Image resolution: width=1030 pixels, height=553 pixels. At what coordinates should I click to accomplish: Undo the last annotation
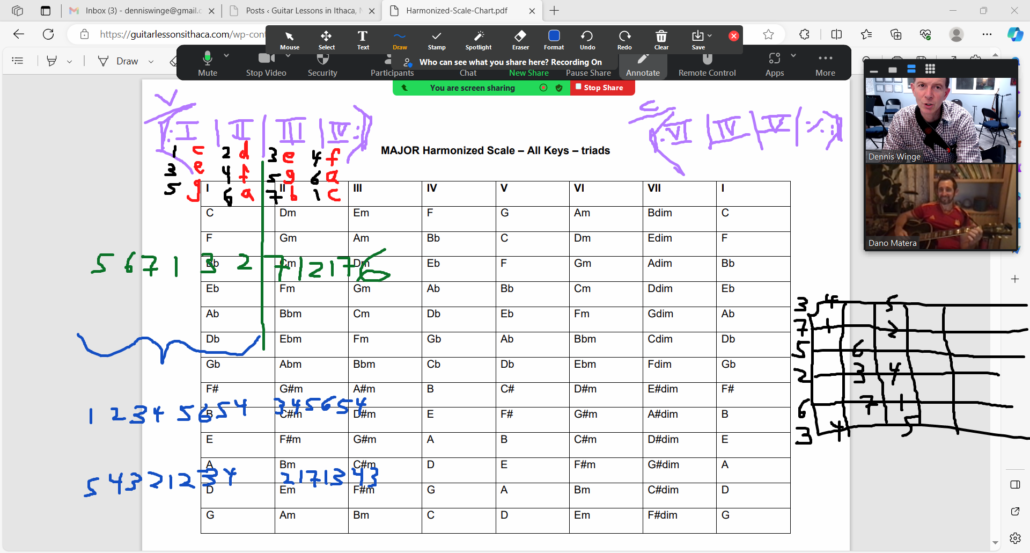pyautogui.click(x=587, y=39)
